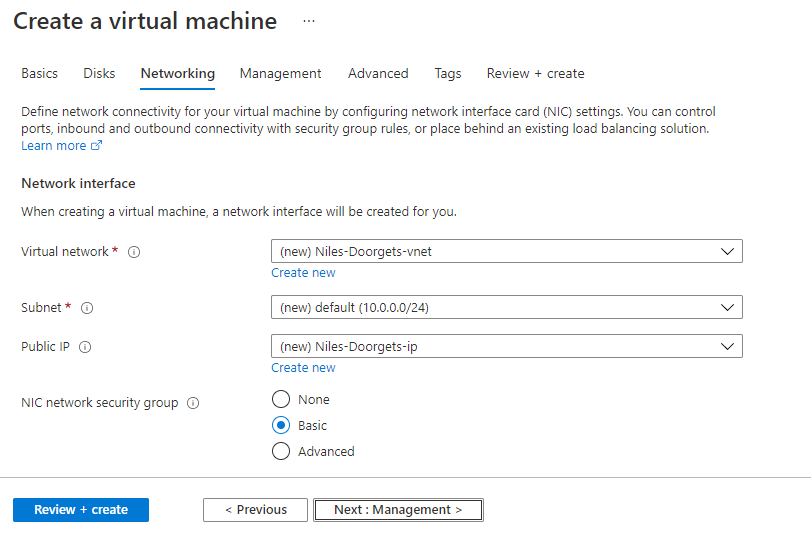
Task: Click info icon beside Subnet label
Action: [x=87, y=308]
